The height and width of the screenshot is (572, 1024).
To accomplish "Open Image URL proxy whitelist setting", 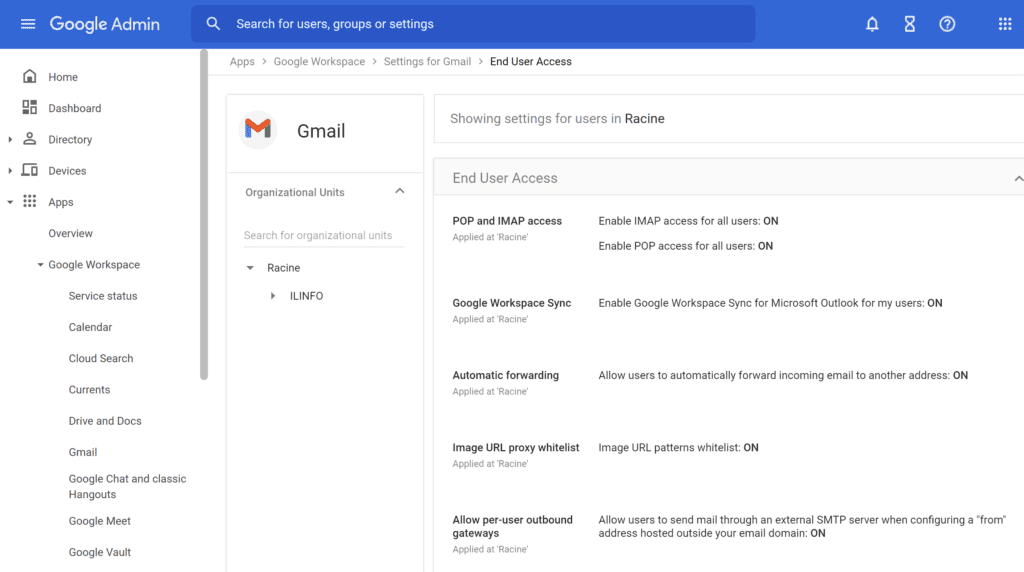I will 516,447.
